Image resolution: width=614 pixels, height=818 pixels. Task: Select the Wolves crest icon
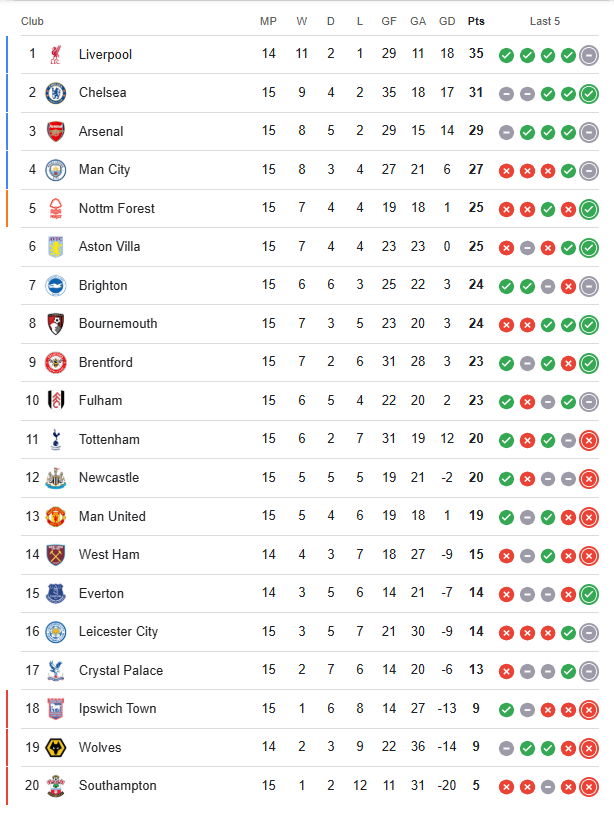tap(55, 747)
